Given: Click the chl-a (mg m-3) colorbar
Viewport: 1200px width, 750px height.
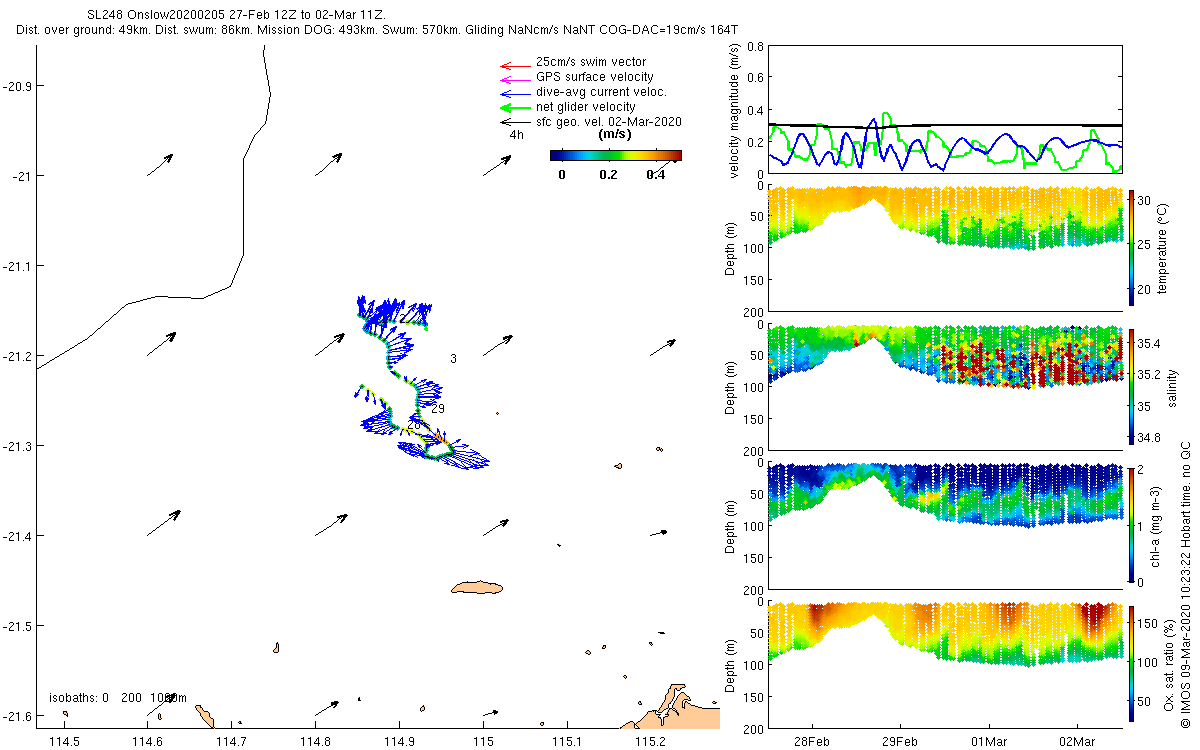Looking at the screenshot, I should [x=1132, y=524].
